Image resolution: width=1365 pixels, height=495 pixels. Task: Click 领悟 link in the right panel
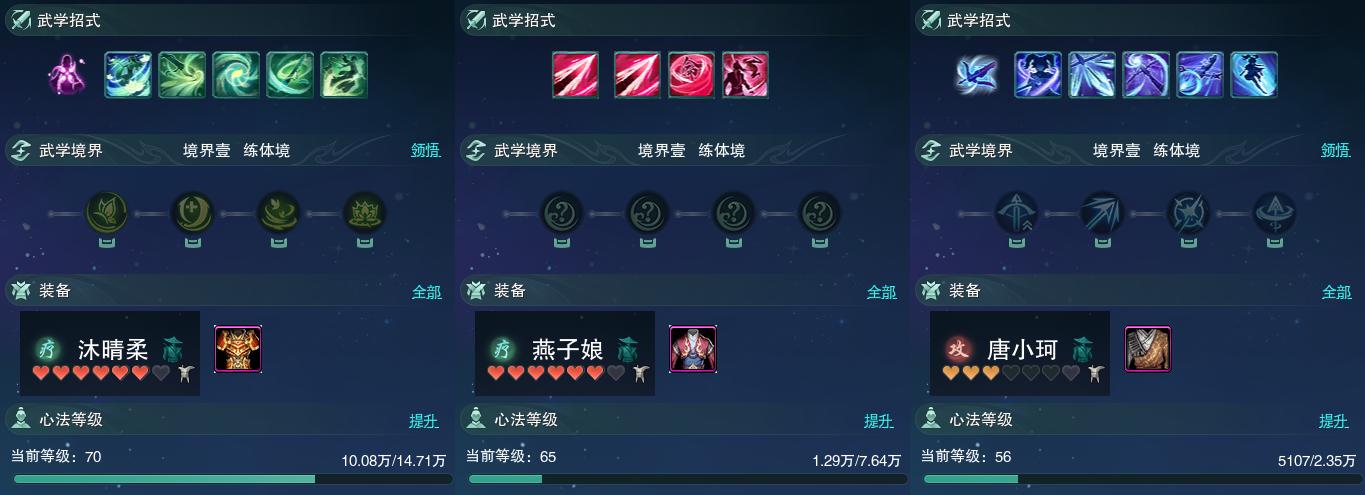(1336, 150)
